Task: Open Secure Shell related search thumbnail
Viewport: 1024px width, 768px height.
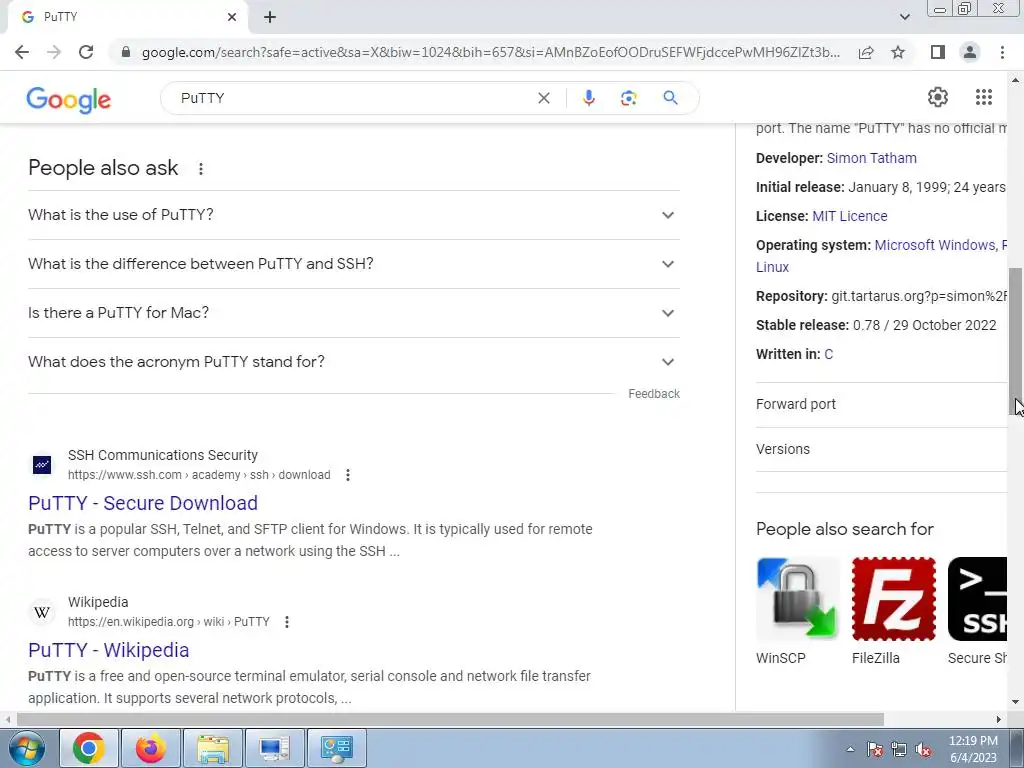Action: [977, 599]
